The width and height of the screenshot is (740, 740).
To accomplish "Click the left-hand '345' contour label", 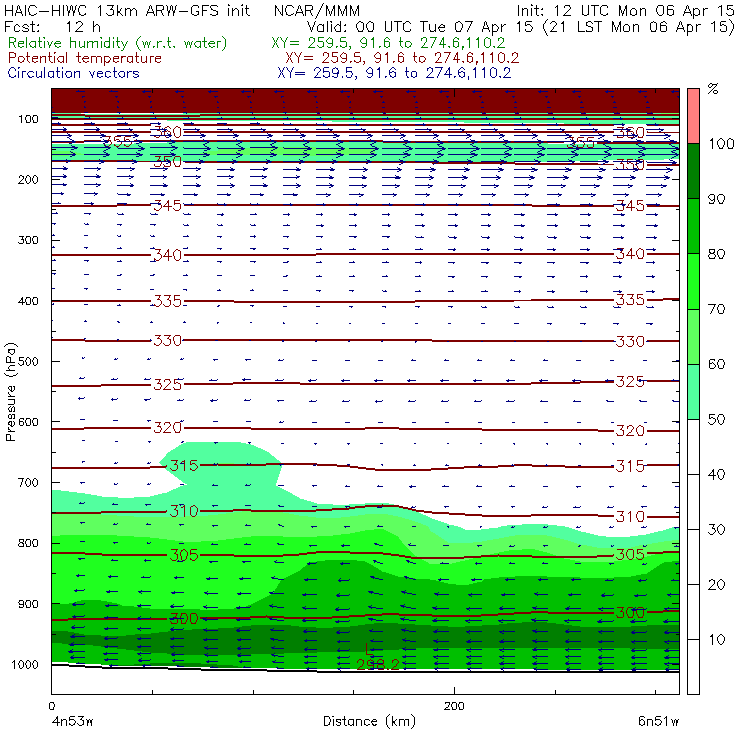I will click(168, 205).
